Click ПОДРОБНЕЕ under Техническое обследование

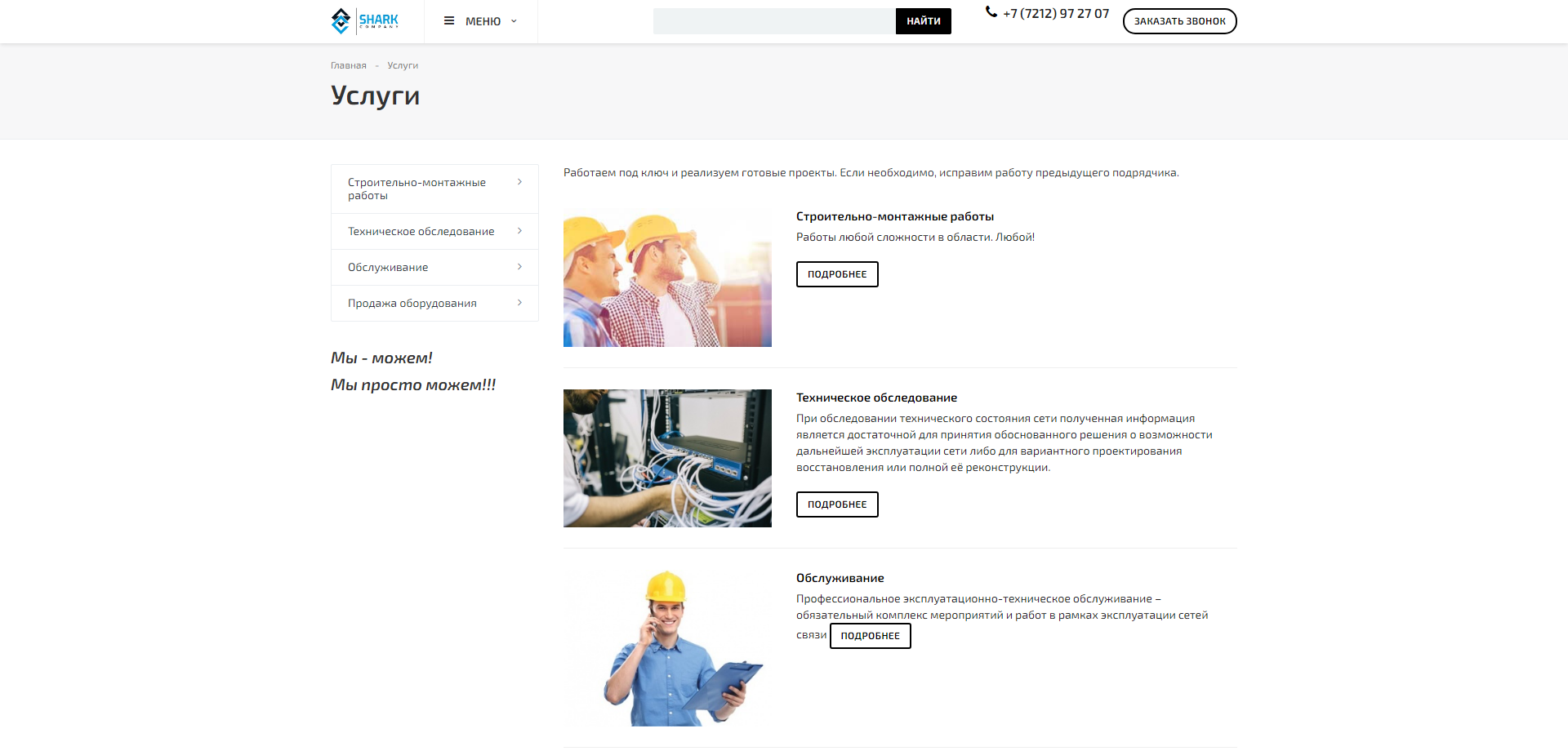coord(837,504)
